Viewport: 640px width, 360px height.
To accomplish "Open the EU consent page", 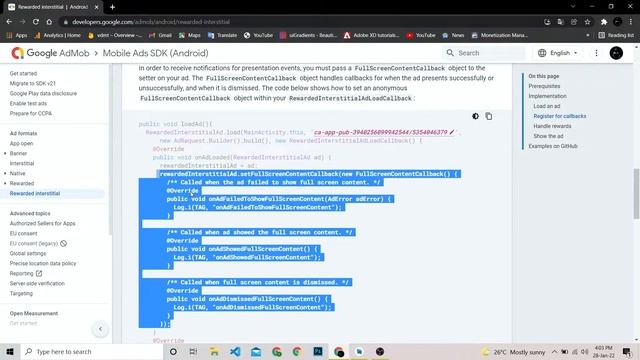I will click(x=23, y=233).
